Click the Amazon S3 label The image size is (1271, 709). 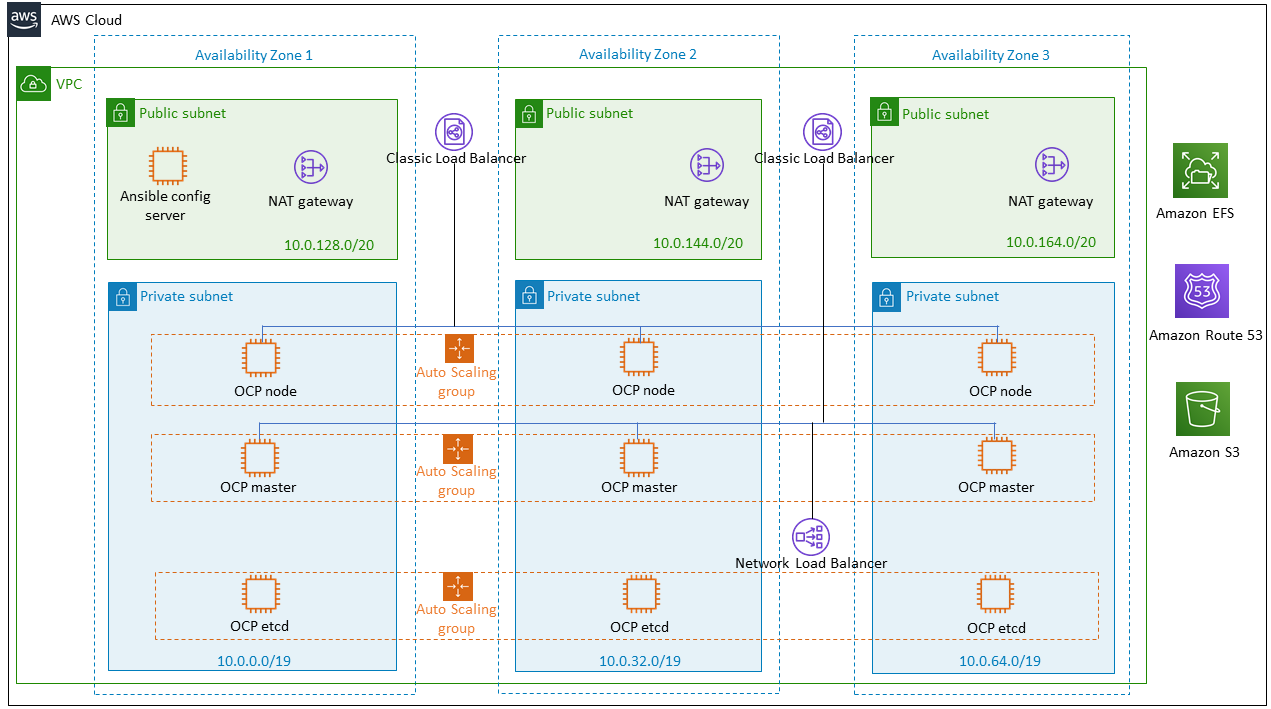pos(1204,452)
